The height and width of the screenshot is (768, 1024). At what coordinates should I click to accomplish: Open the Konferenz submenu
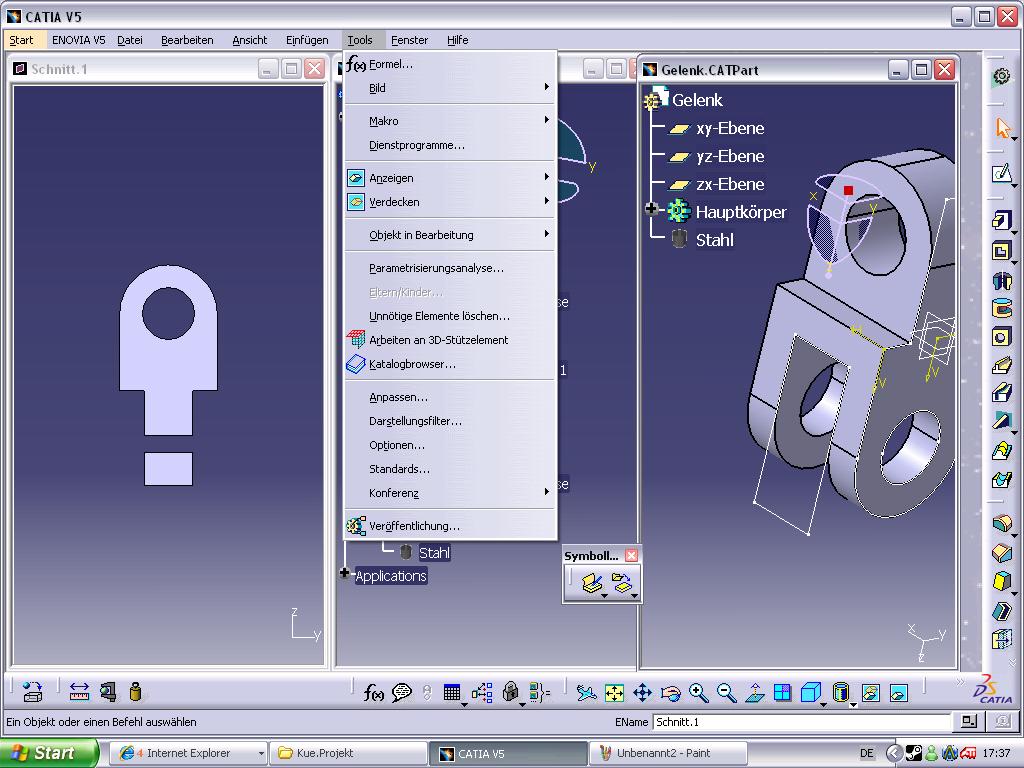(451, 493)
